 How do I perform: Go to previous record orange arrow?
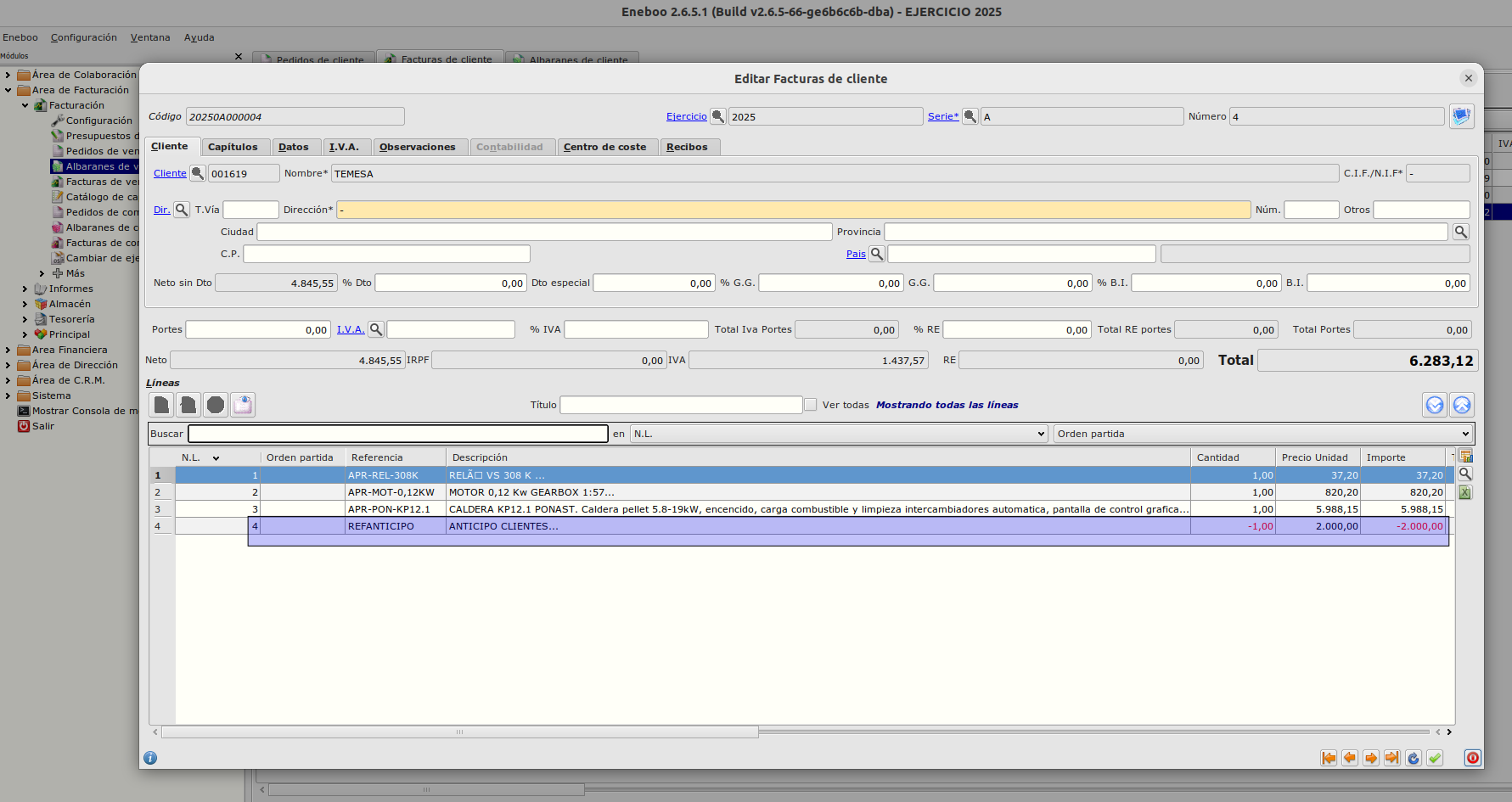(x=1350, y=758)
